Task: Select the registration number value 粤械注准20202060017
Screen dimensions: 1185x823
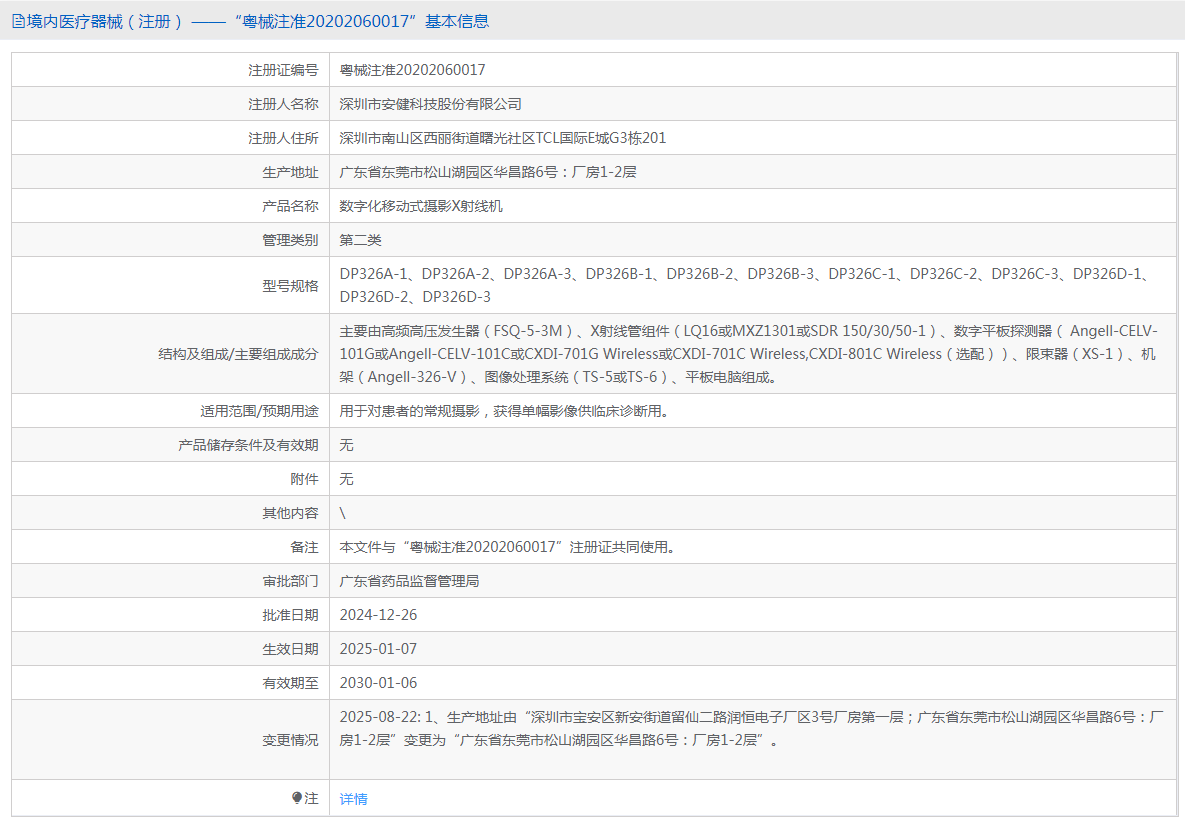Action: [413, 70]
